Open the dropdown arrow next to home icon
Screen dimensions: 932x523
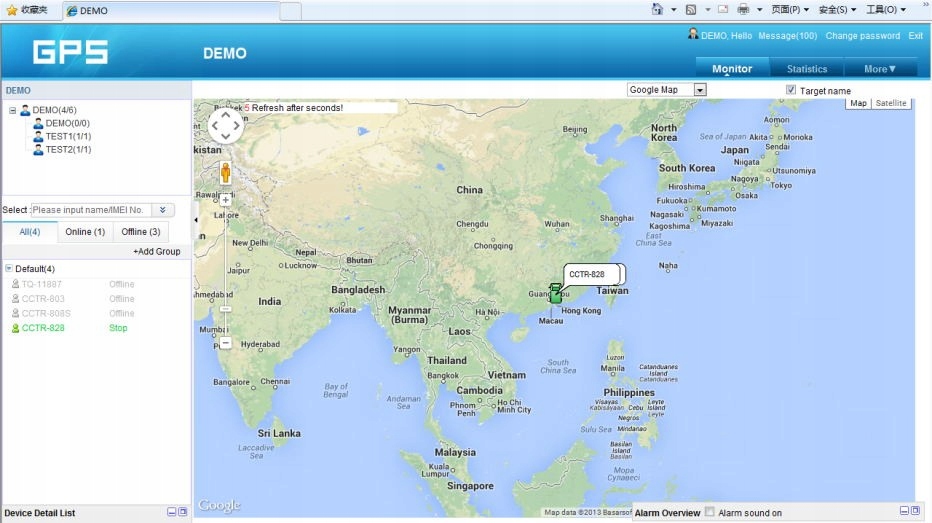pyautogui.click(x=673, y=10)
